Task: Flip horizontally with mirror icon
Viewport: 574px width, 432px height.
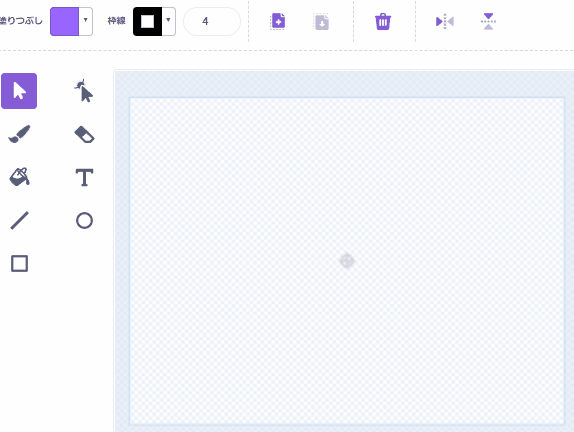Action: 445,21
